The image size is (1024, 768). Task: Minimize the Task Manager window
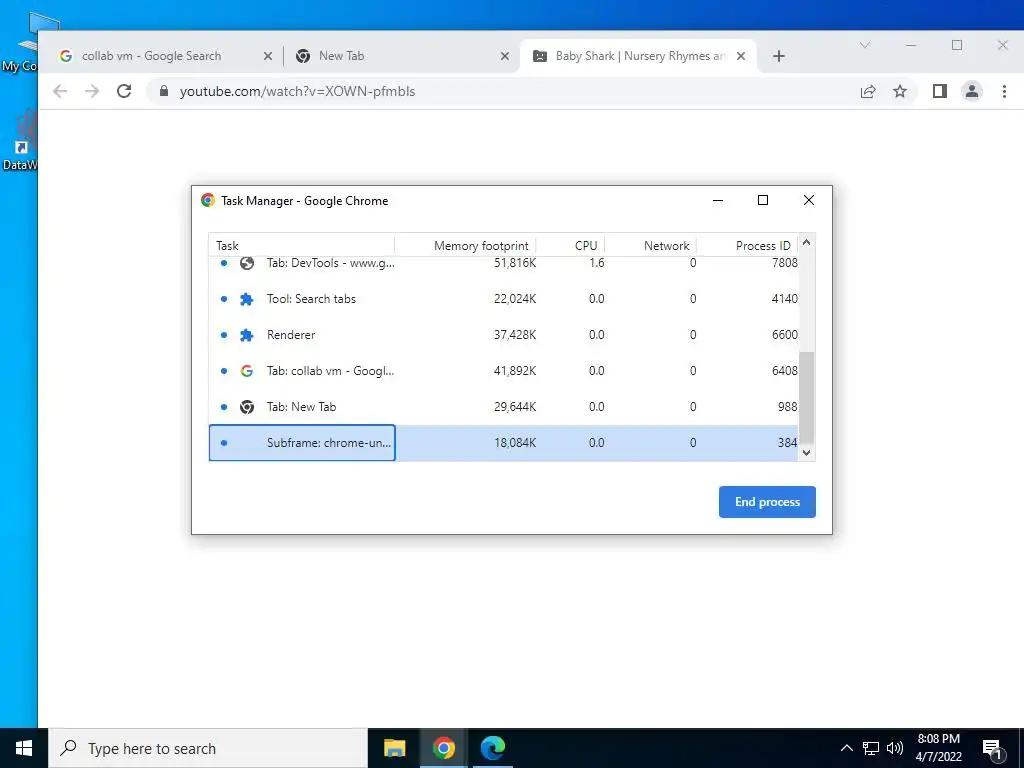718,200
